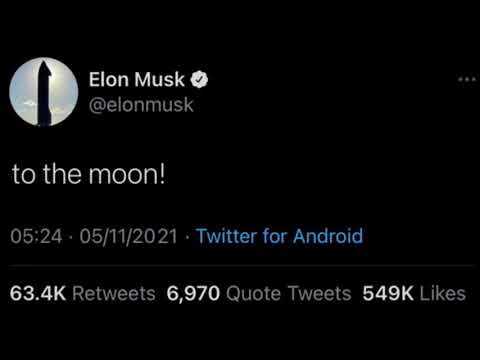The height and width of the screenshot is (360, 480).
Task: View the 63.4K retweet count
Action: click(x=38, y=294)
